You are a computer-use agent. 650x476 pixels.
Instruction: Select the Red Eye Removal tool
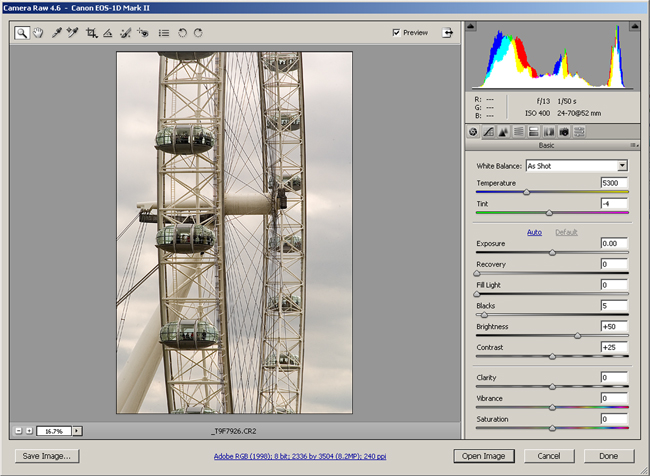(x=143, y=33)
